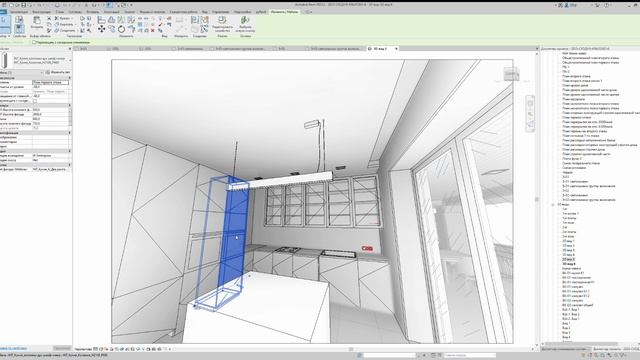Screen dimensions: 640x360
Task: Open 3-01 in the Project Browser
Action: 566,177
